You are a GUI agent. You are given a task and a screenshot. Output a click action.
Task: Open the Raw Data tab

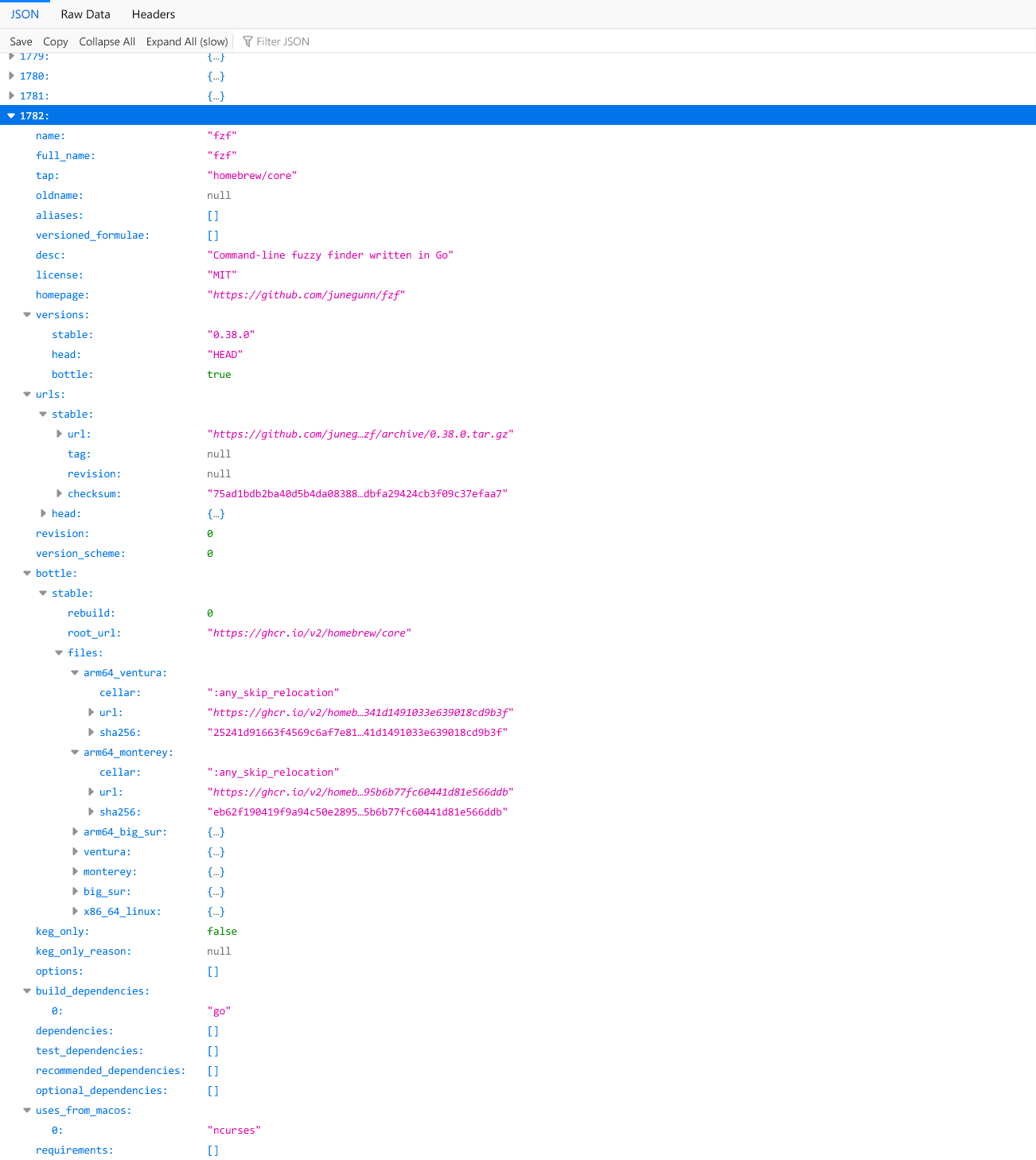pos(86,14)
